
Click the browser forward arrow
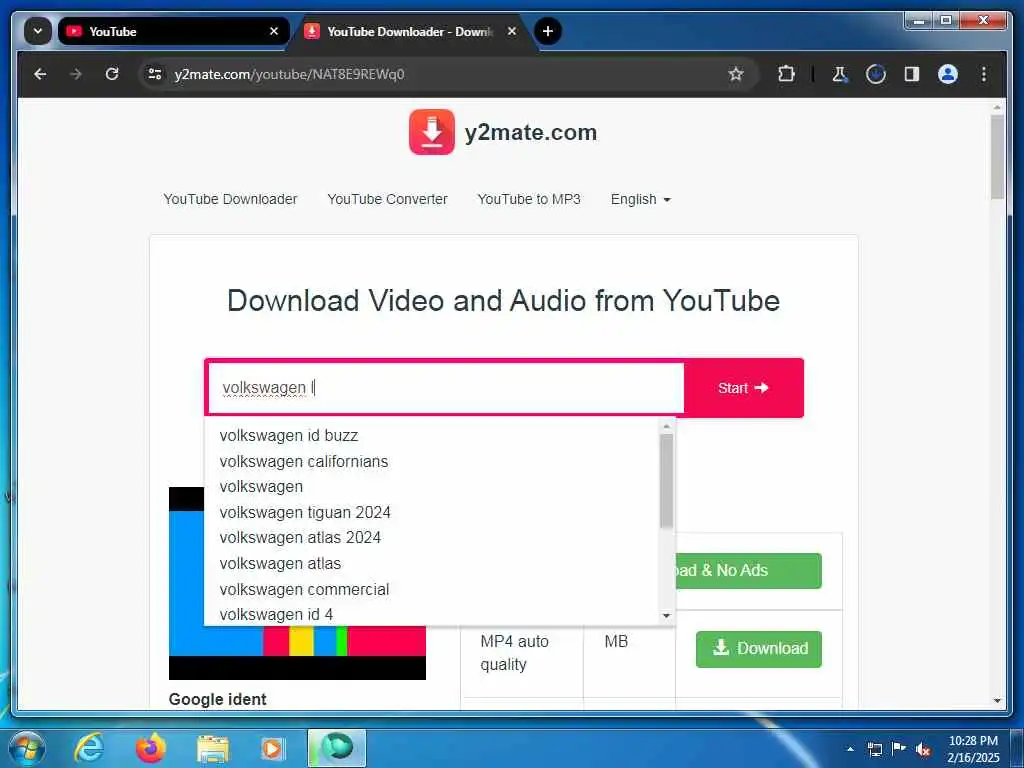76,74
